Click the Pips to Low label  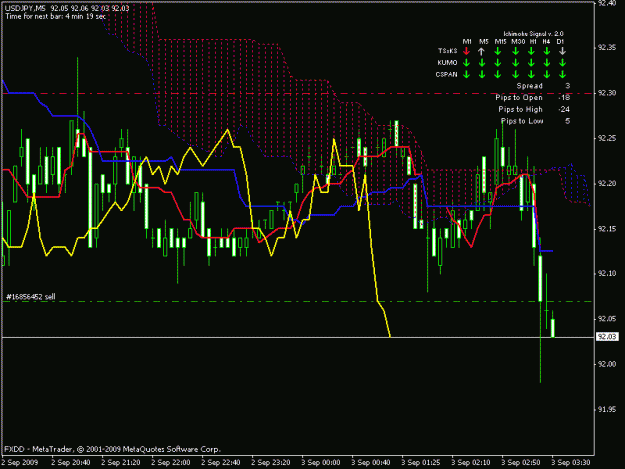(x=522, y=121)
